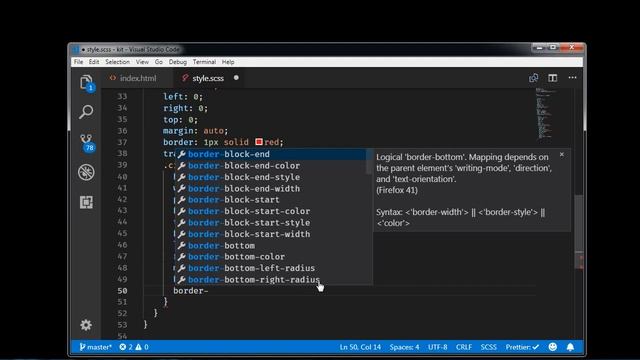Viewport: 640px width, 360px height.
Task: Open the Explorer view in activity bar
Action: tap(86, 83)
